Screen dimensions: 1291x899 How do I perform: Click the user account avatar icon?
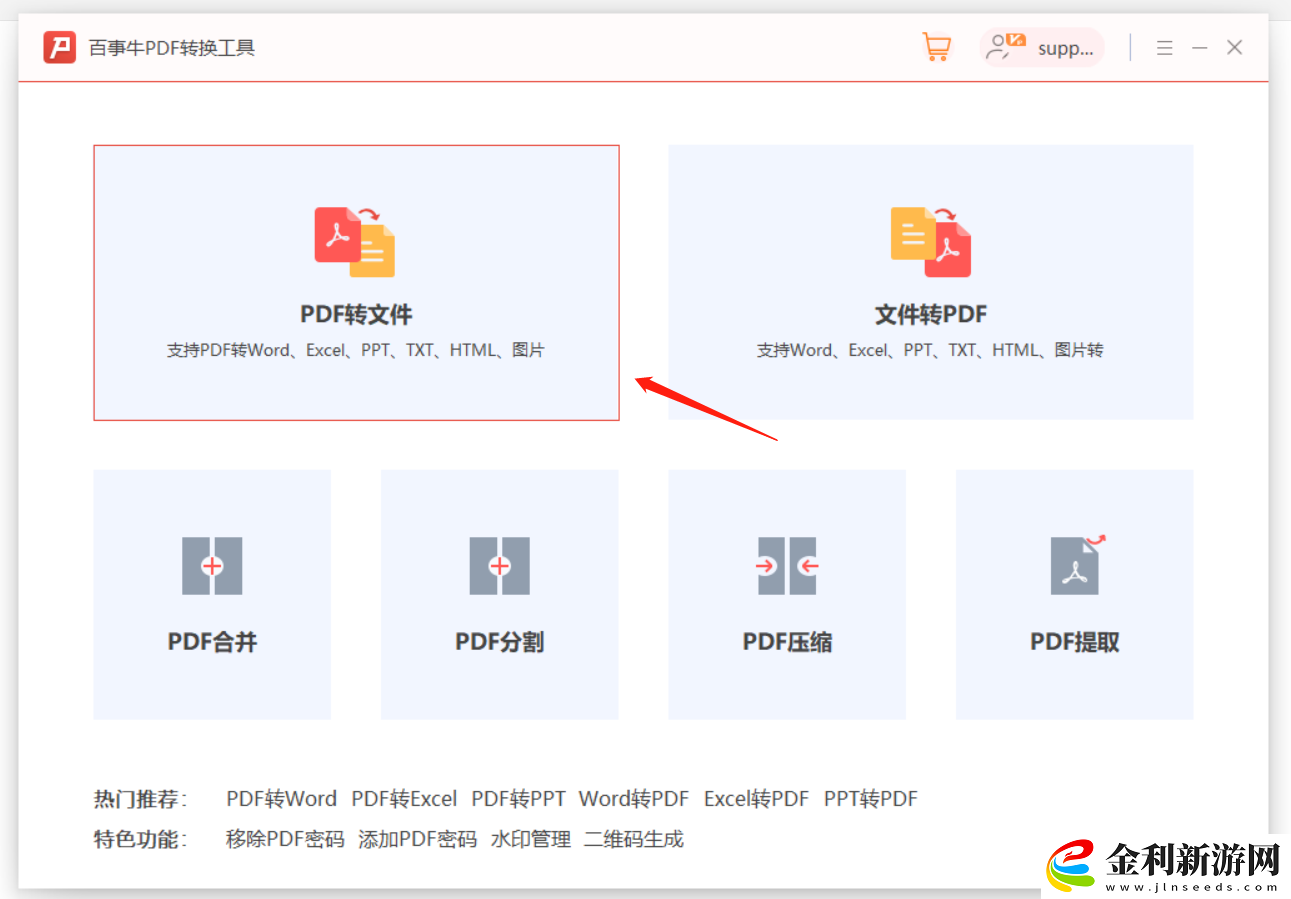1005,46
